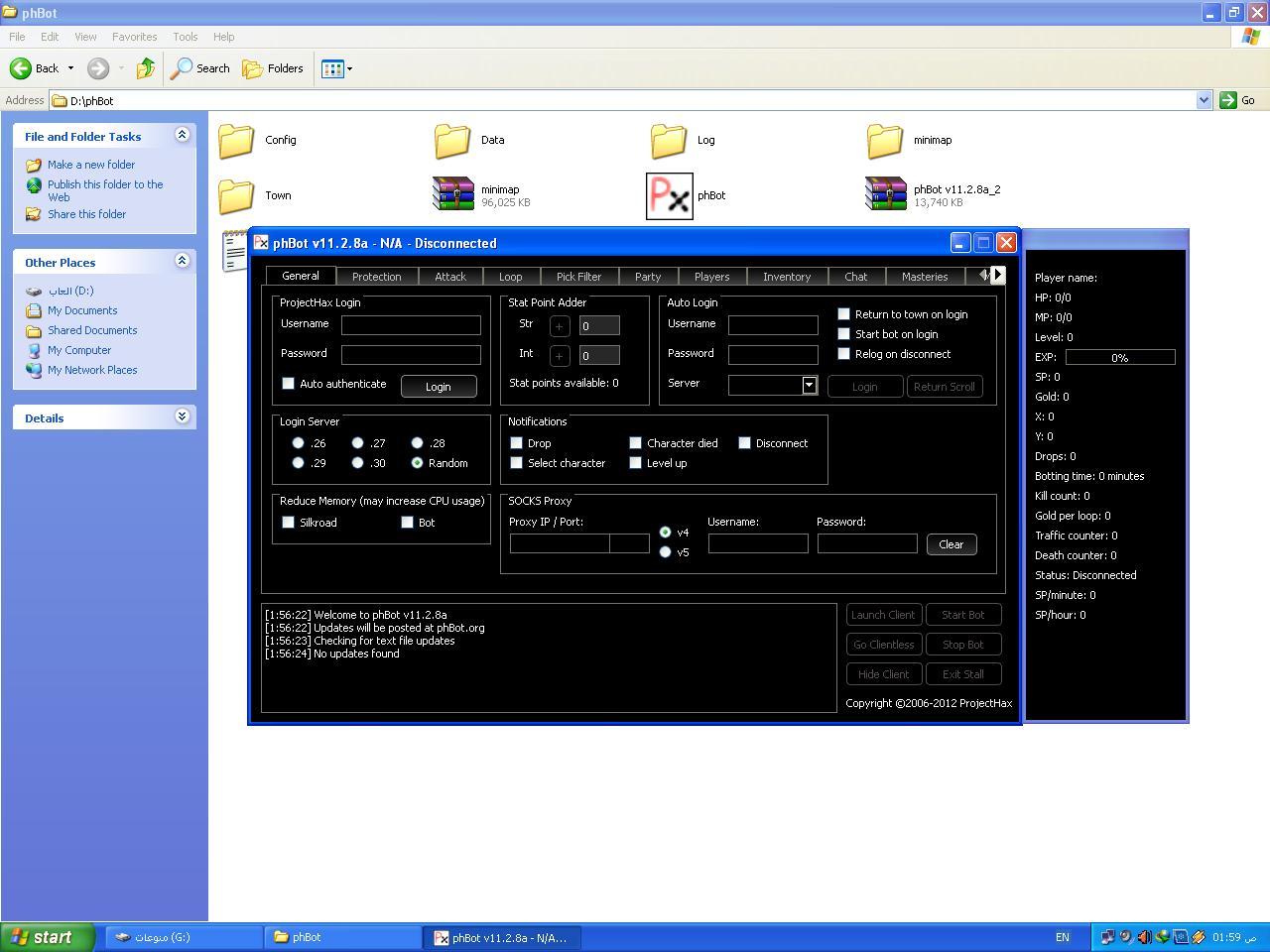
Task: Switch to the Pick Filter tab
Action: (578, 277)
